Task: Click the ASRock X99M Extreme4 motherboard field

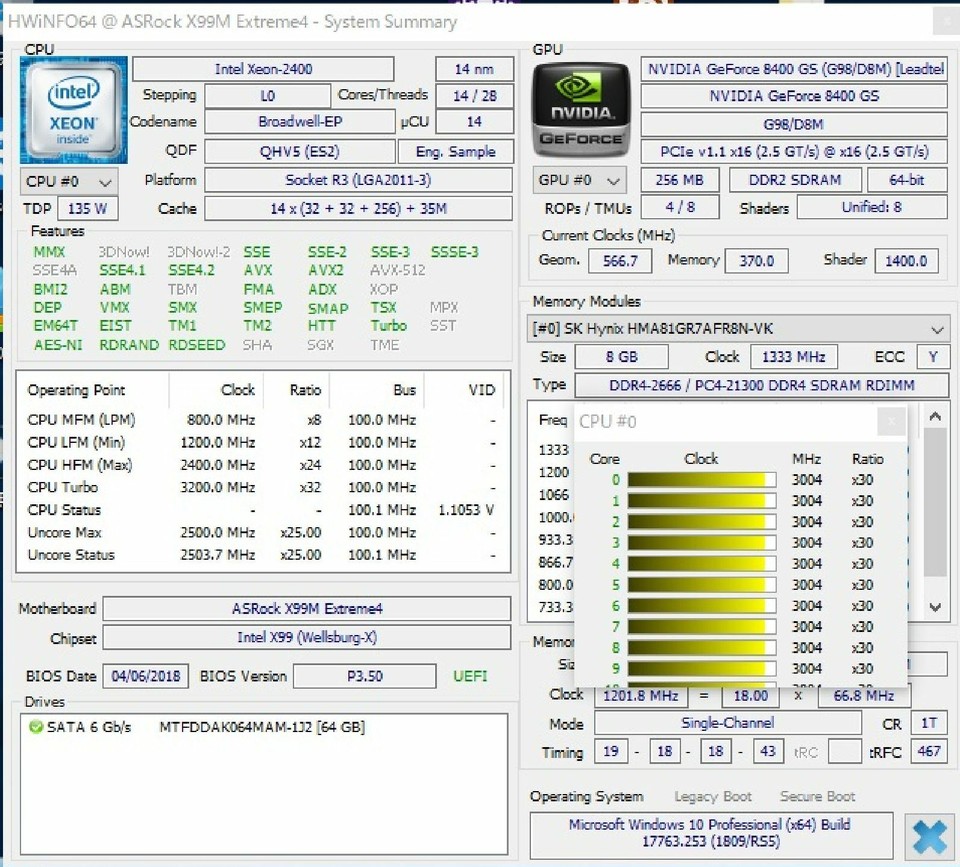Action: (307, 609)
